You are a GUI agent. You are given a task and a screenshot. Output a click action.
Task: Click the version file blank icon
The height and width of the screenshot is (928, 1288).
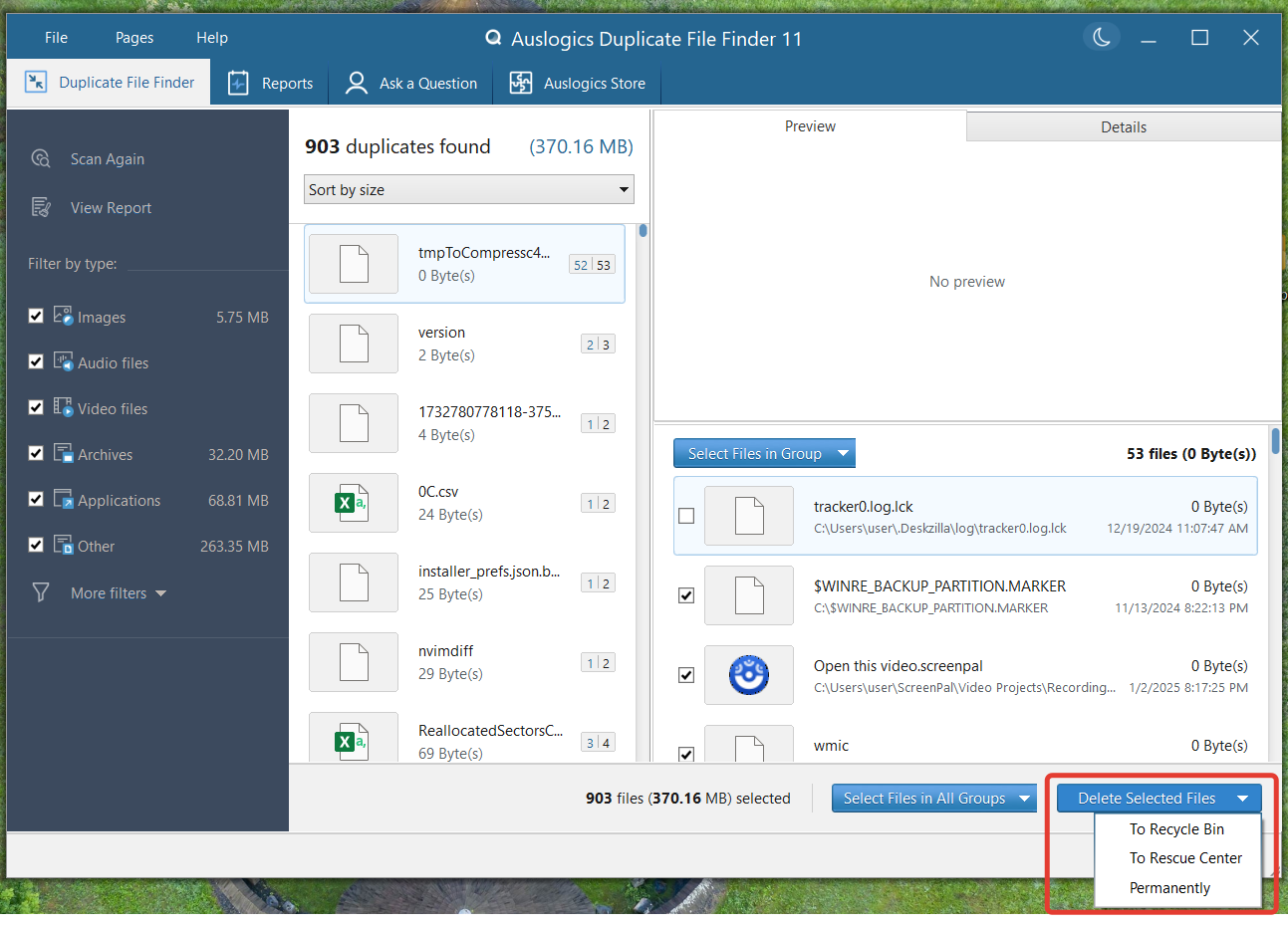354,344
